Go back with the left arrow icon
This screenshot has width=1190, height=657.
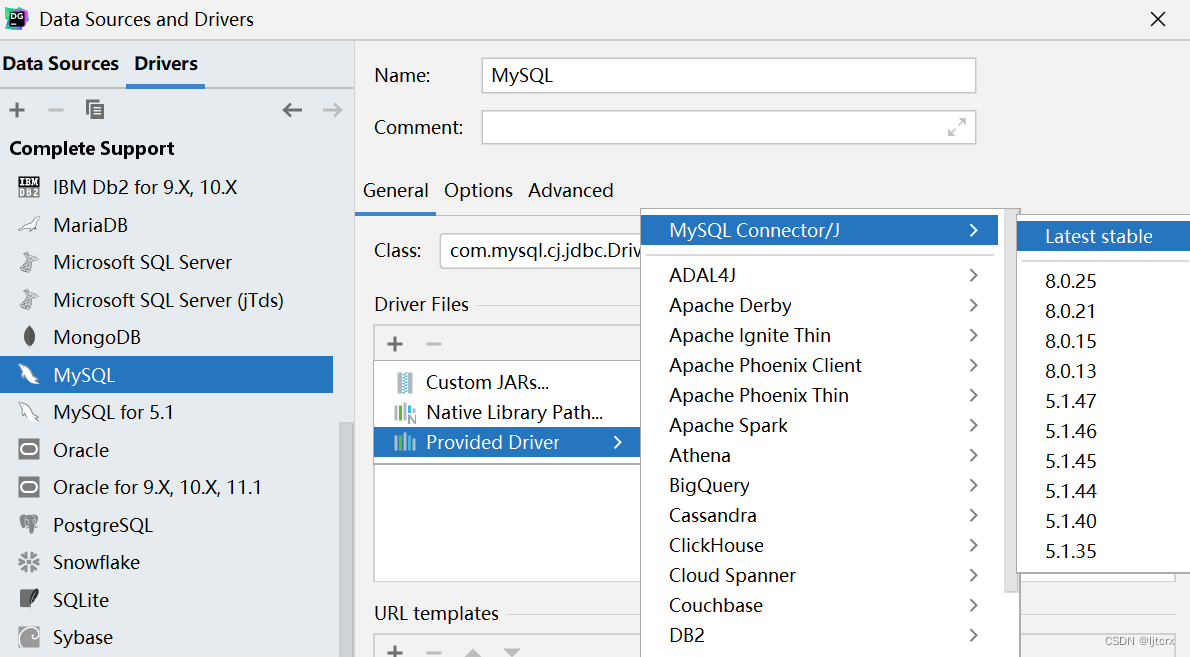[292, 110]
